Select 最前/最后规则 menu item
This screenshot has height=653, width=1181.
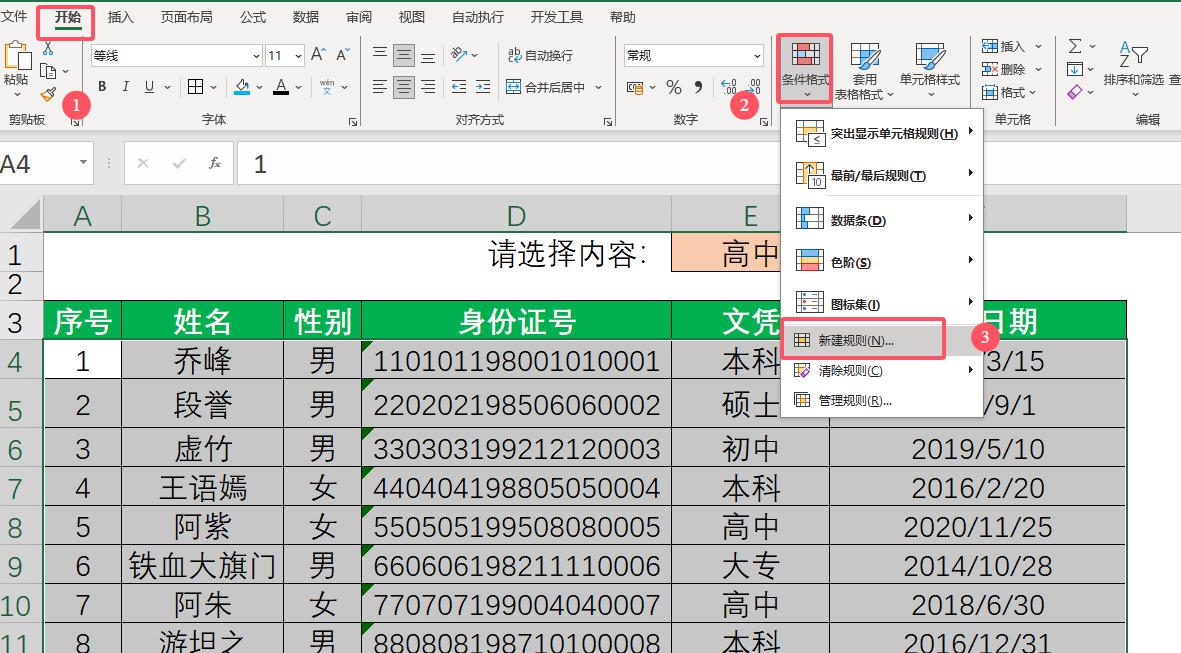(x=882, y=176)
